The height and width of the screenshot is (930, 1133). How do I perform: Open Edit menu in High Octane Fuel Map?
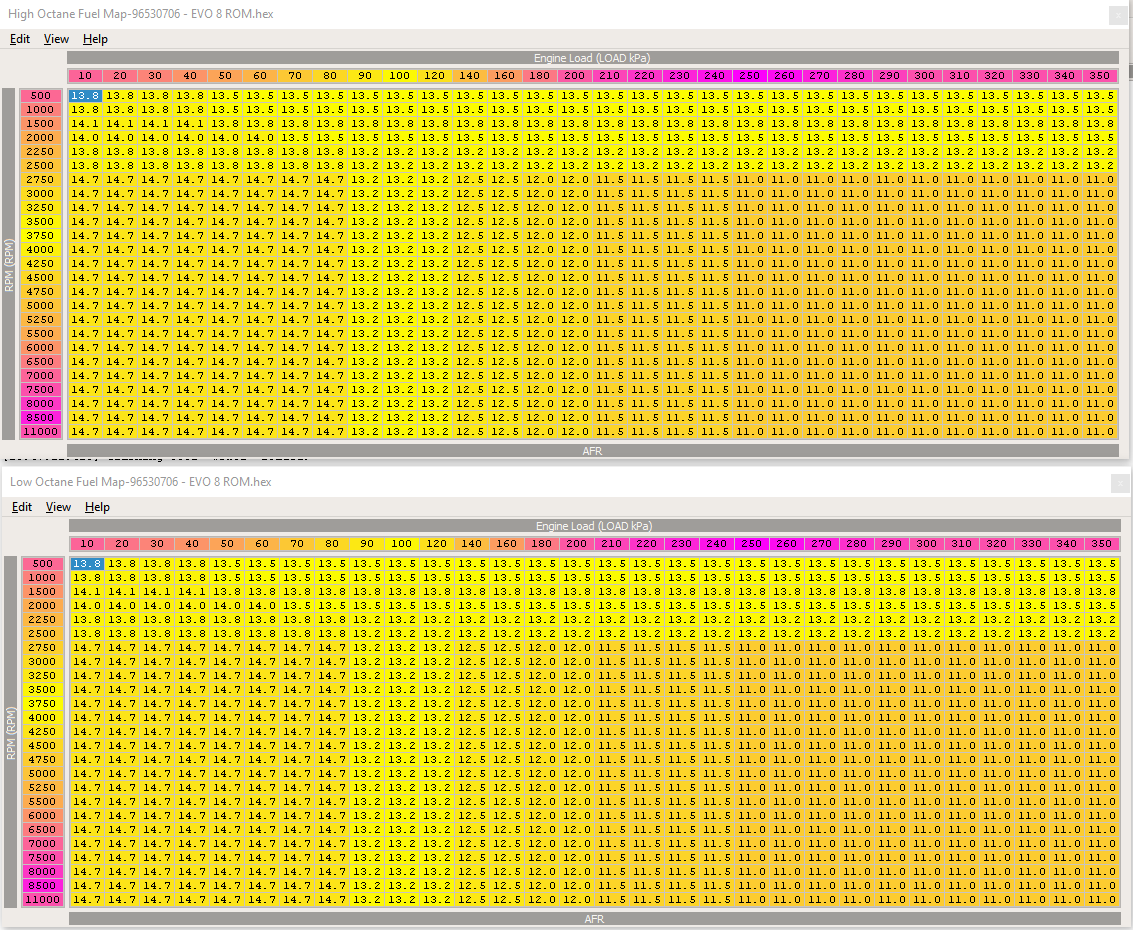(20, 39)
